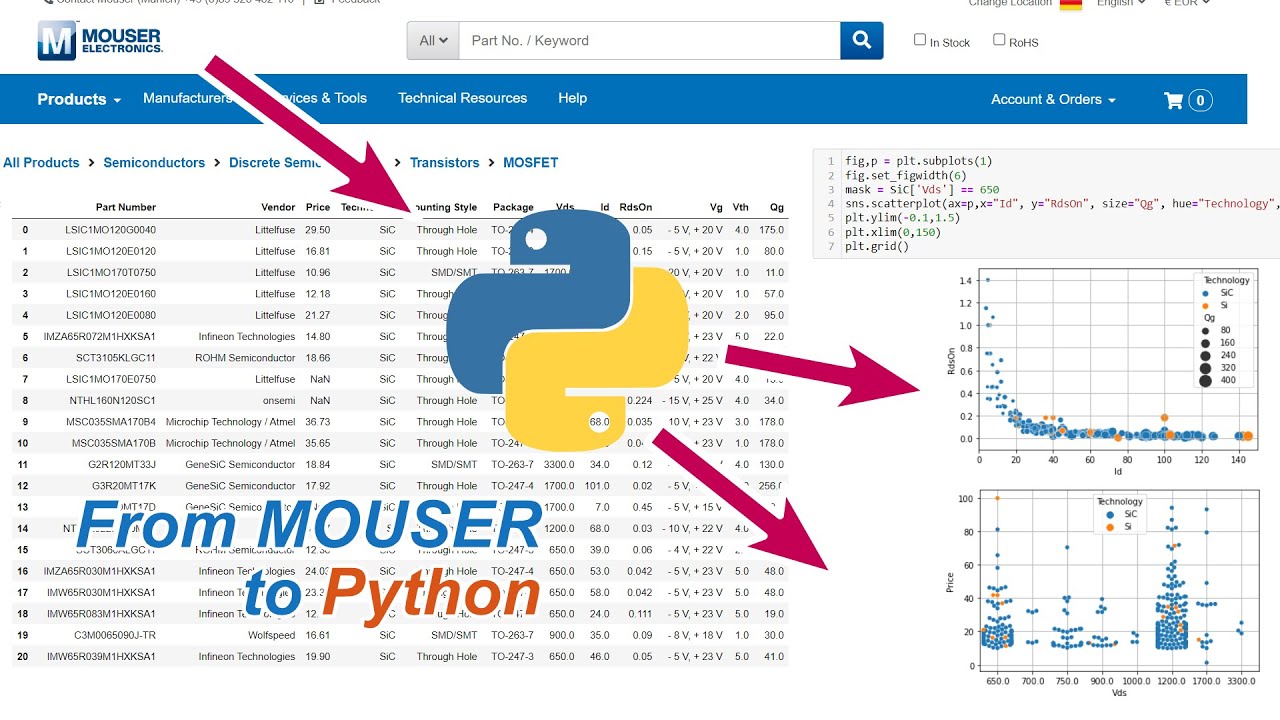Image resolution: width=1280 pixels, height=720 pixels.
Task: Click the blue search magnifier button
Action: (x=861, y=41)
